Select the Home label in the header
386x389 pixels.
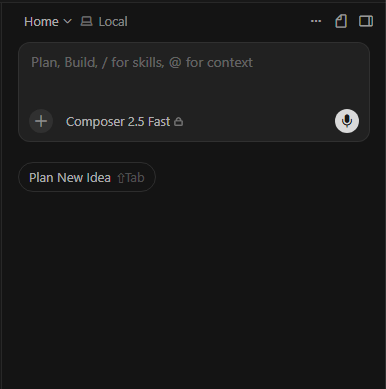(41, 22)
